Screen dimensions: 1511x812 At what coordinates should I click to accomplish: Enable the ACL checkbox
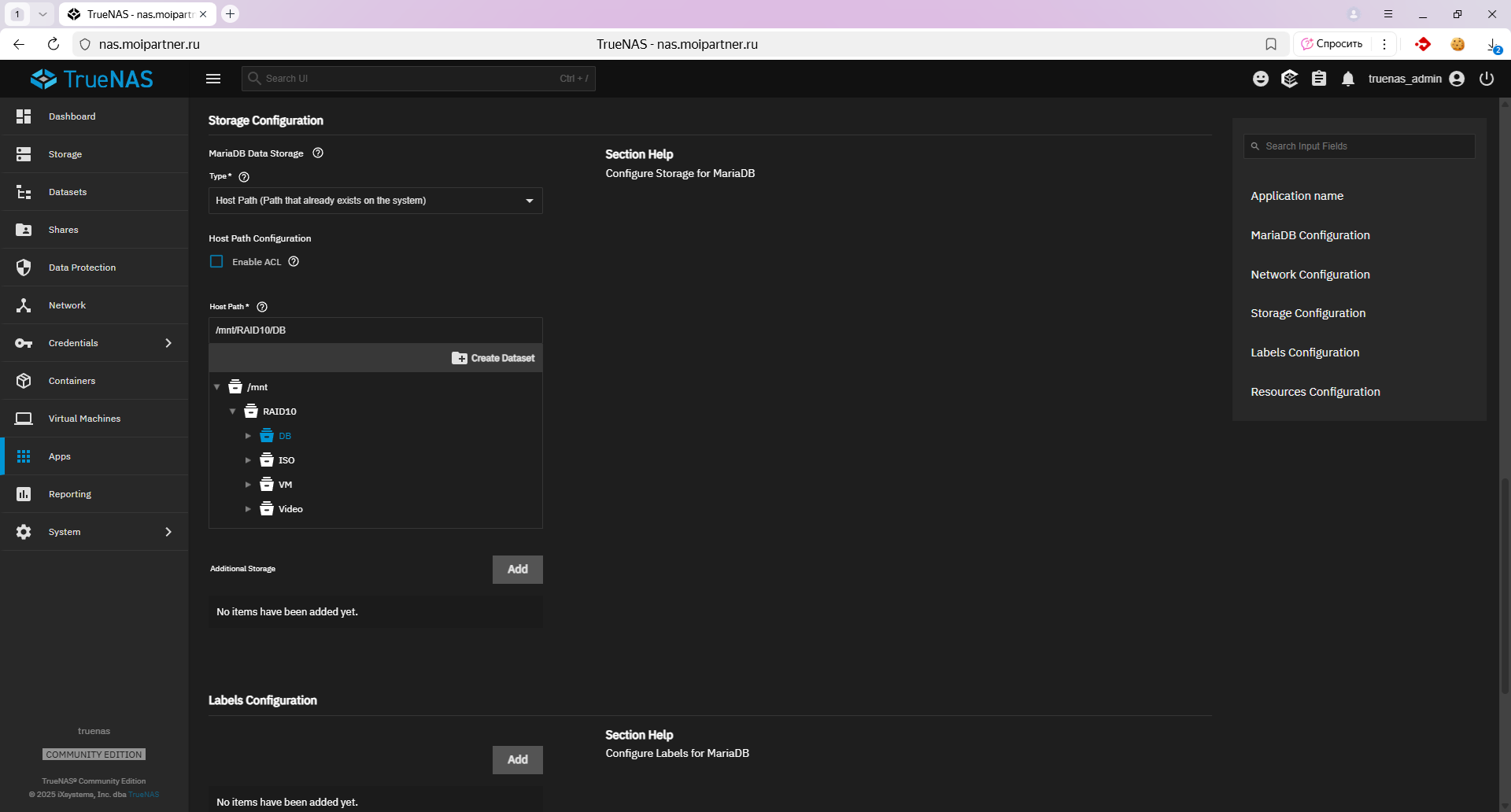(x=216, y=262)
